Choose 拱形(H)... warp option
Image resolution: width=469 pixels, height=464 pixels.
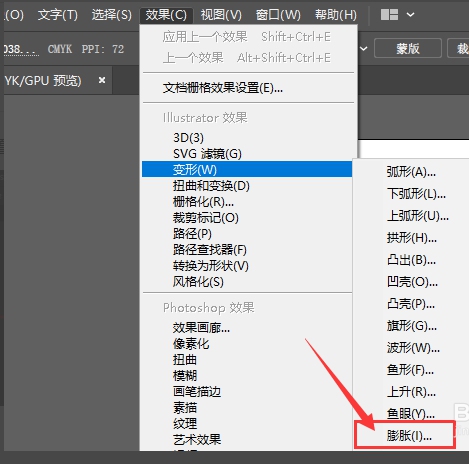coord(411,238)
